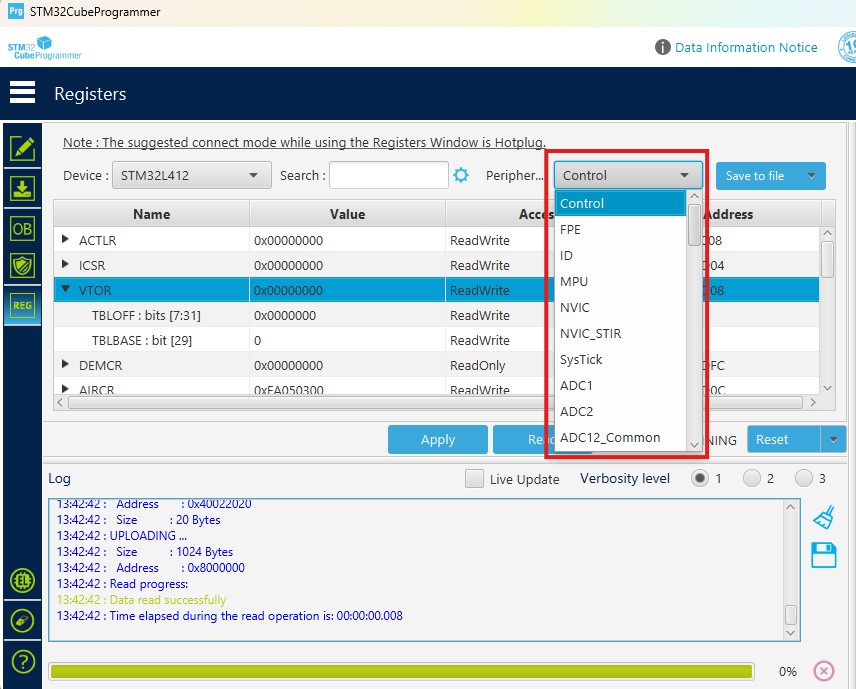Click the STM32CubeProgrammer logo
Screen dimensions: 856x689
pos(44,48)
